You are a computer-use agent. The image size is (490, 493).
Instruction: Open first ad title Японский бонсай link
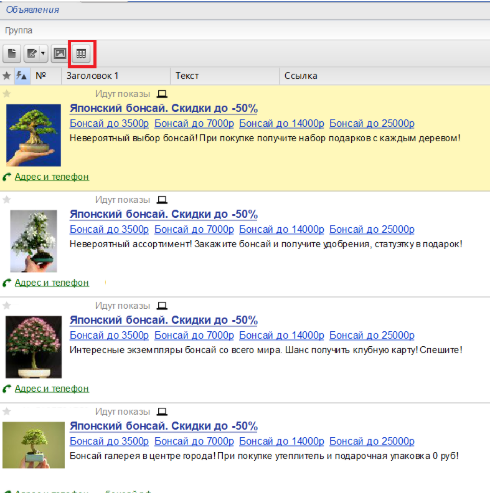164,109
